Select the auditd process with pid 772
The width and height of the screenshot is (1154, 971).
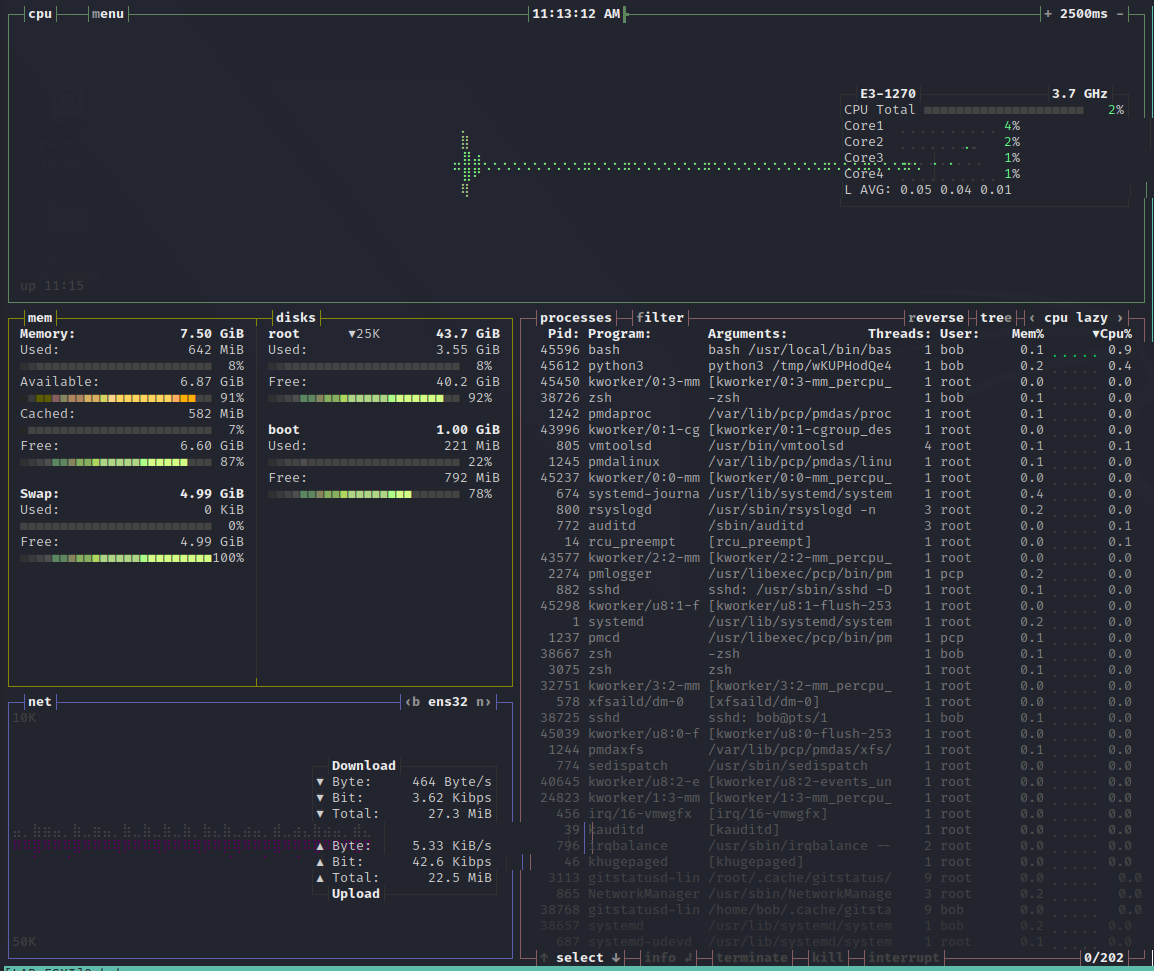pyautogui.click(x=835, y=526)
